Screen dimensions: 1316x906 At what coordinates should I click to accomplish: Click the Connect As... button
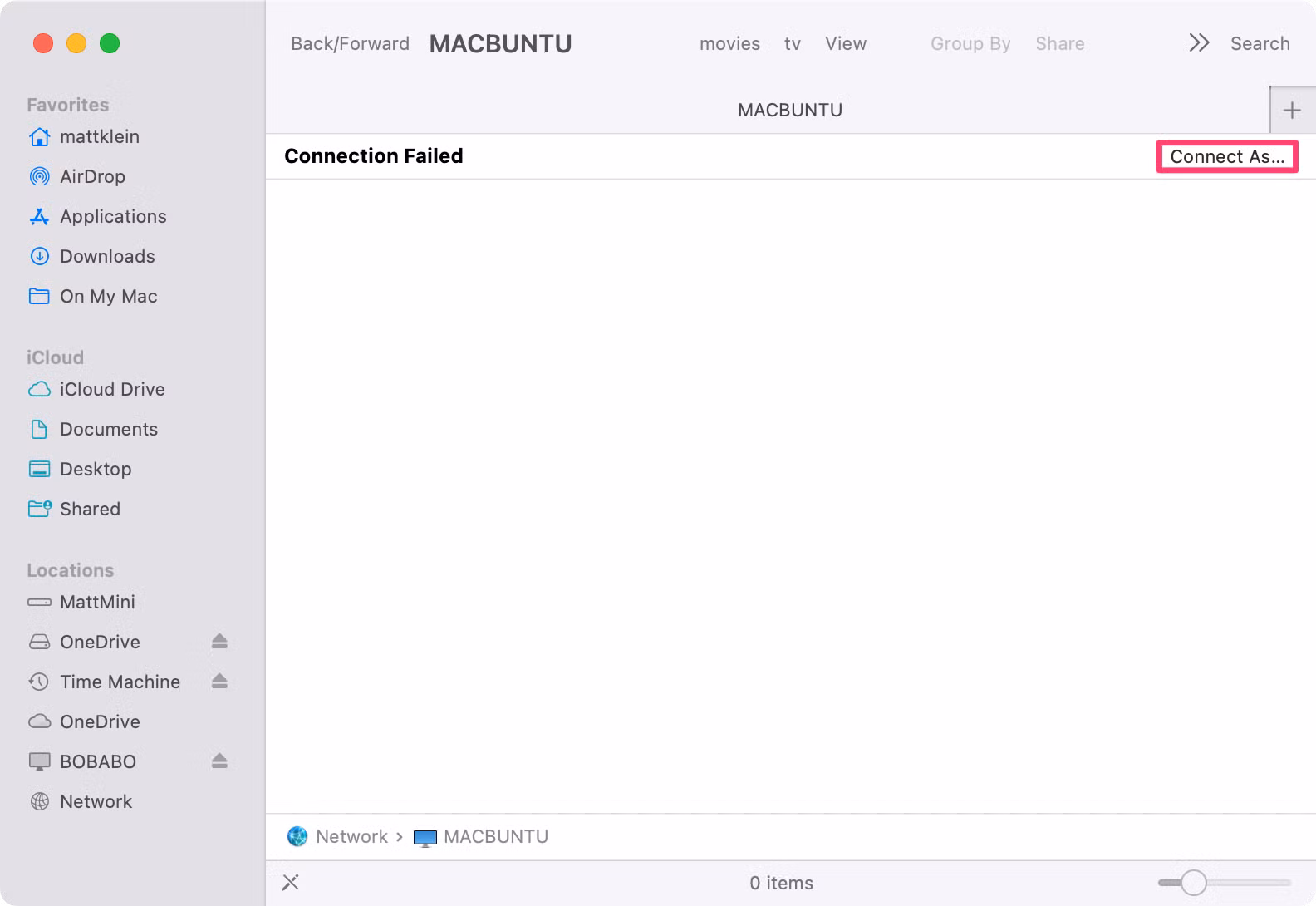coord(1227,156)
